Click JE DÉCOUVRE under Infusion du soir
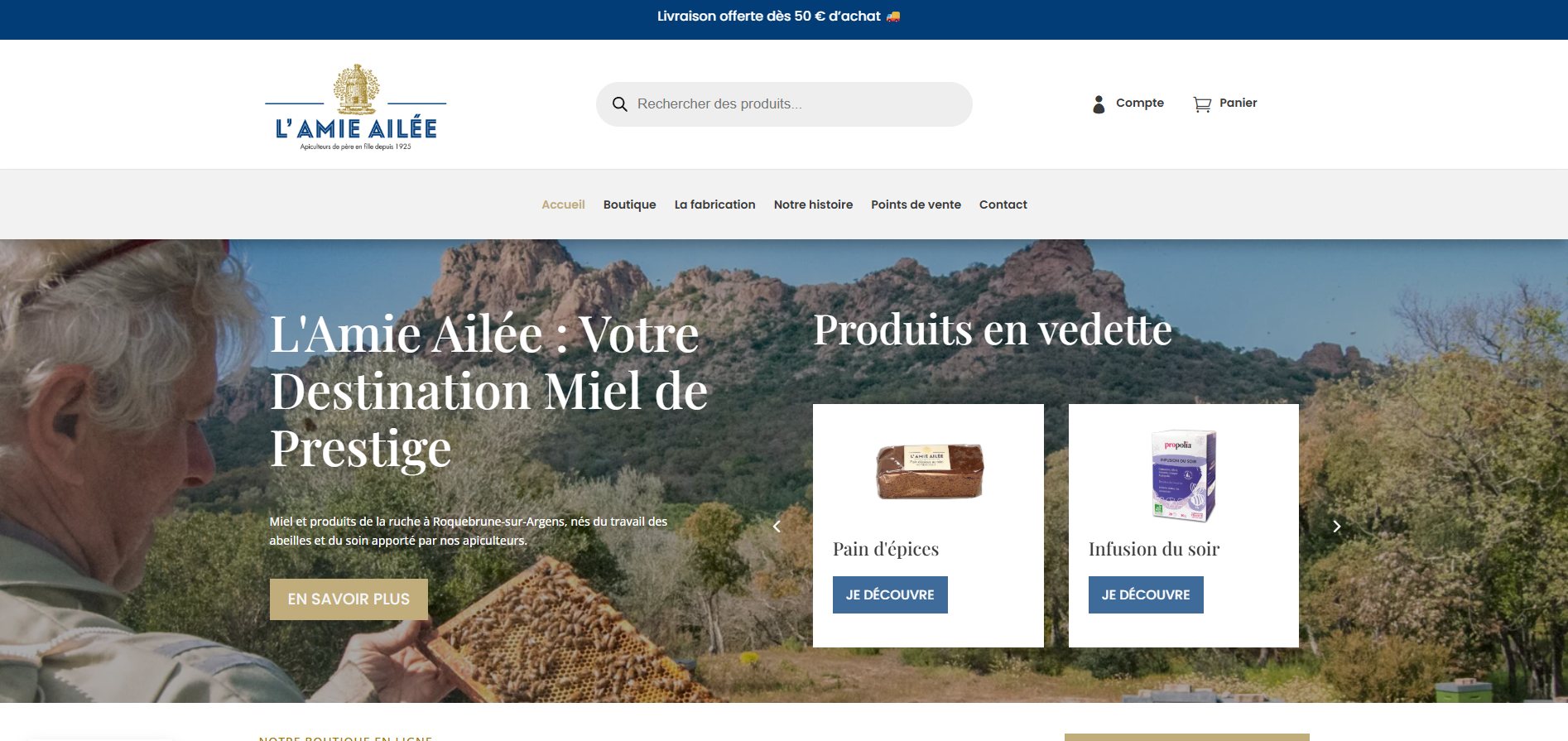1568x741 pixels. (1146, 595)
